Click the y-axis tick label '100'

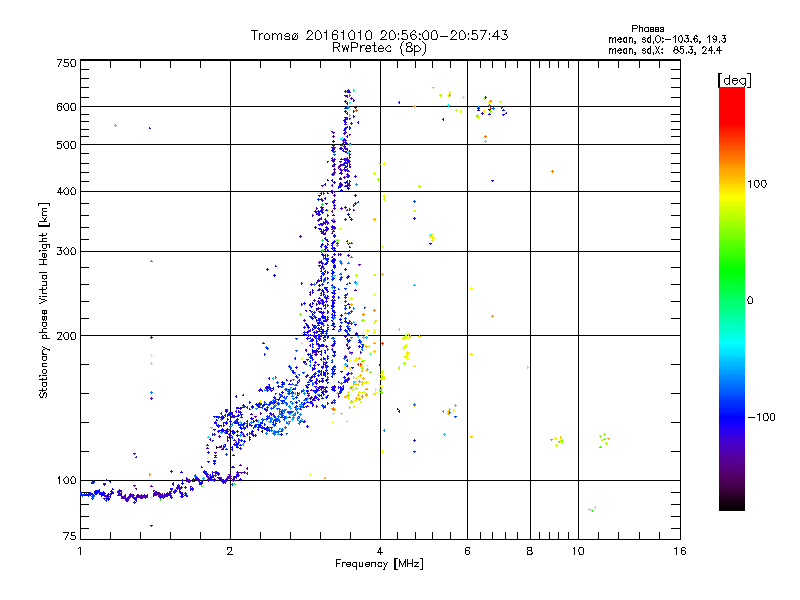66,481
